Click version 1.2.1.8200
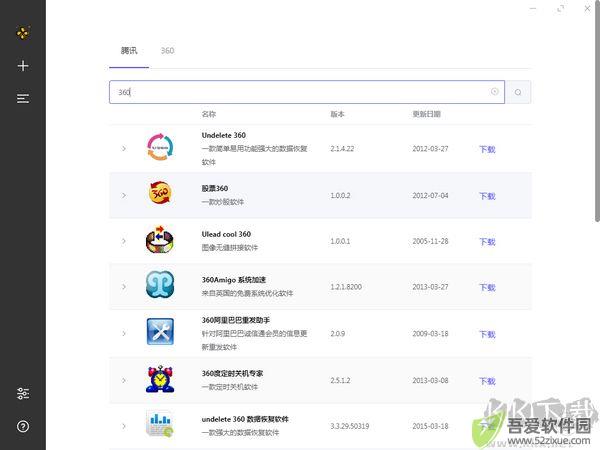Image resolution: width=600 pixels, height=450 pixels. click(346, 287)
